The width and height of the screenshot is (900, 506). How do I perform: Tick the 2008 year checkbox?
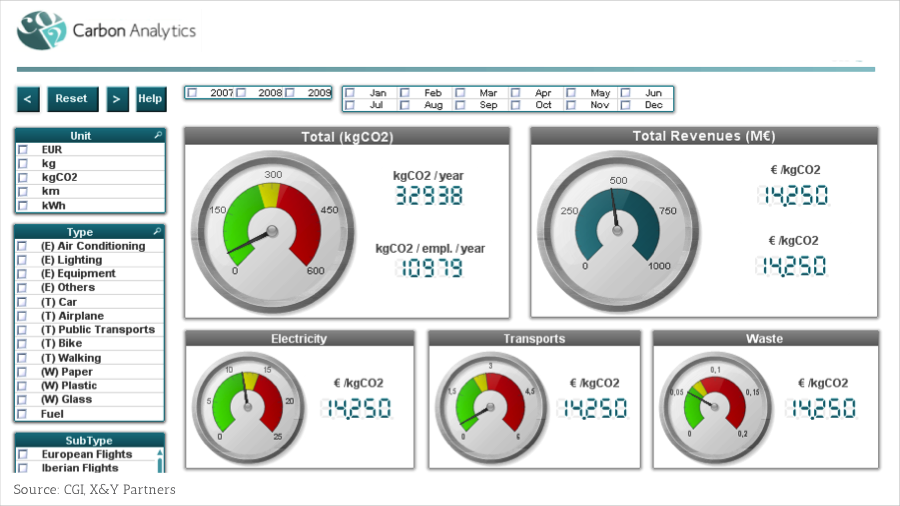click(239, 93)
